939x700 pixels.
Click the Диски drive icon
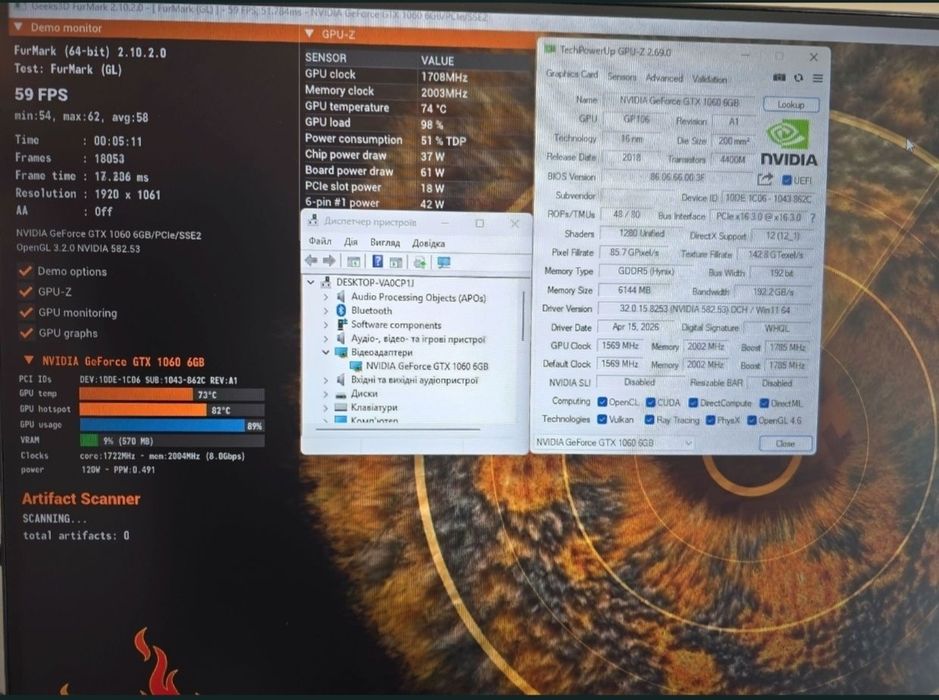341,394
